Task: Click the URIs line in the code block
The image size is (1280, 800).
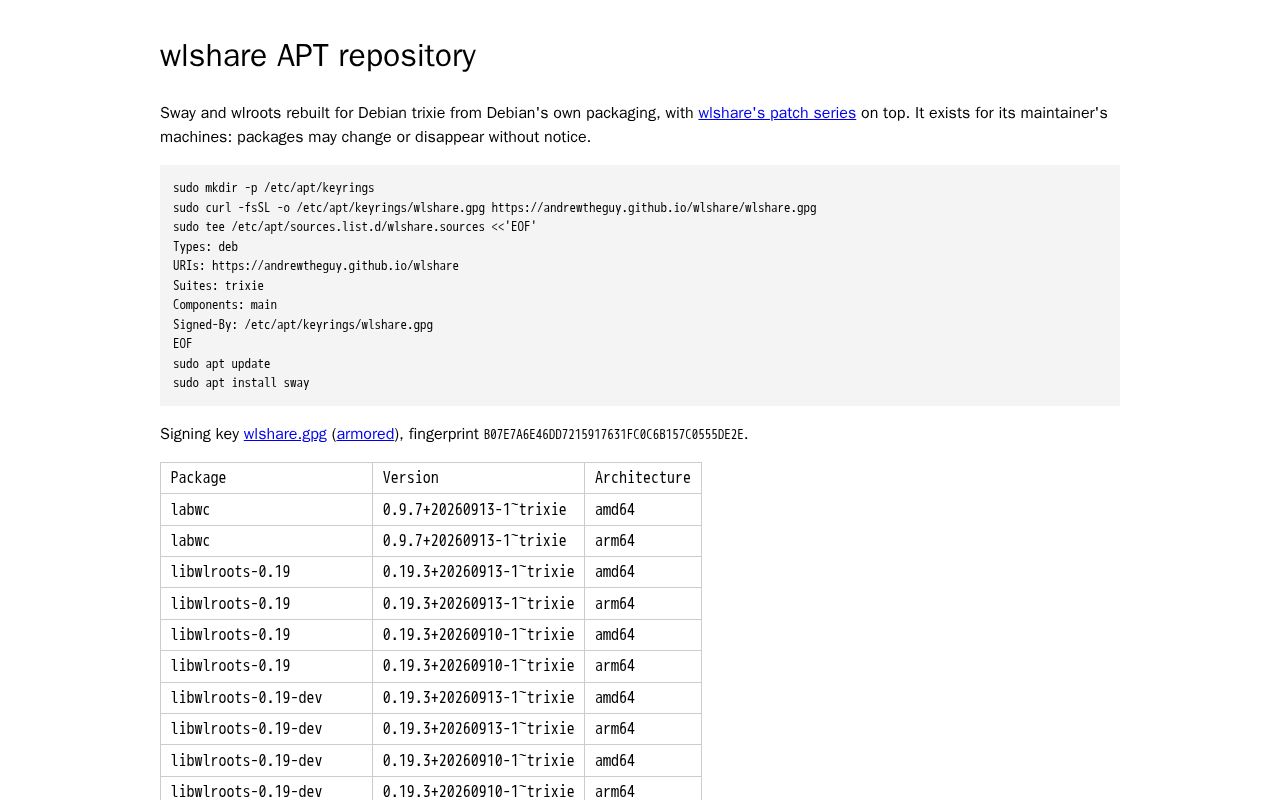Action: [x=316, y=266]
